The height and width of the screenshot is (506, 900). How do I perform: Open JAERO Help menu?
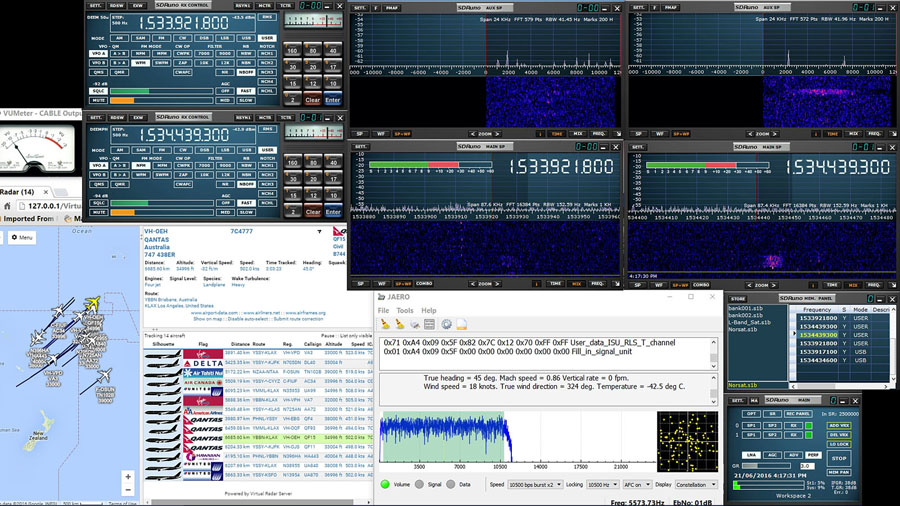(429, 310)
